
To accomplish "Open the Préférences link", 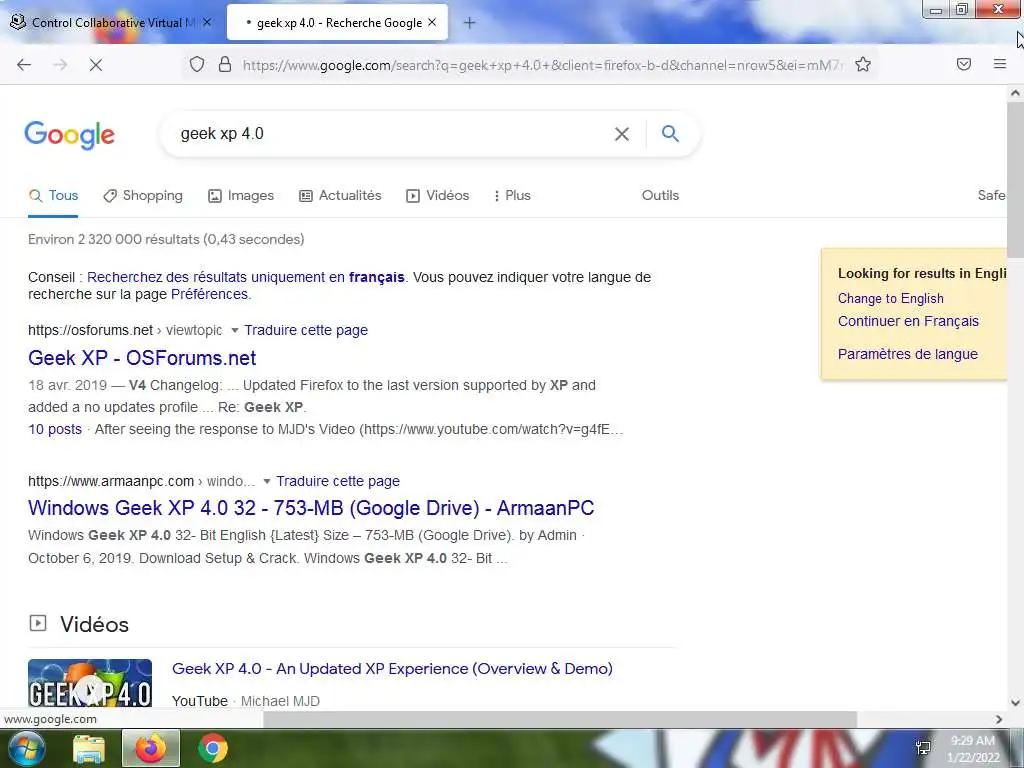I will click(x=209, y=294).
